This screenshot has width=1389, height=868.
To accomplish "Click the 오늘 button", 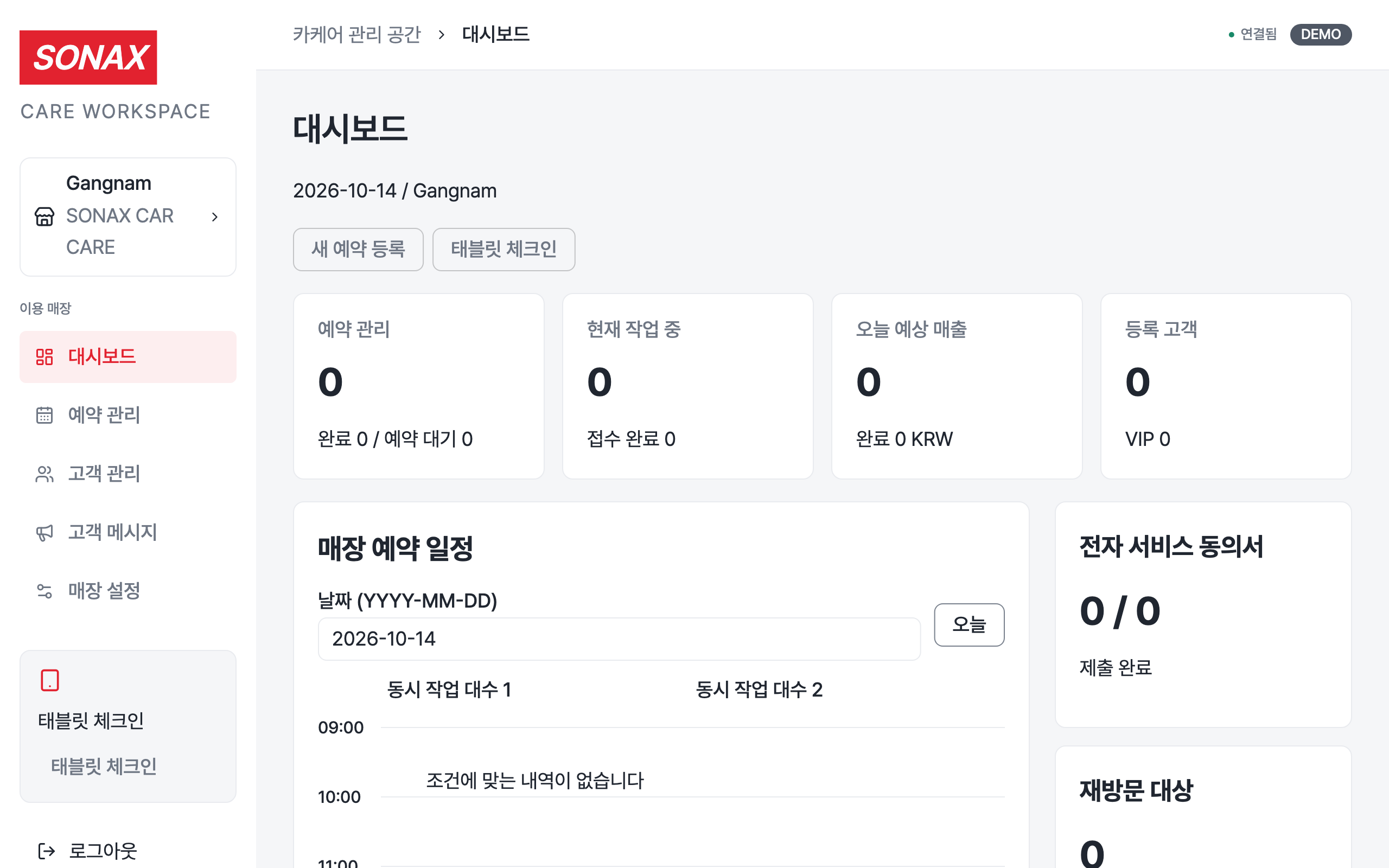I will 969,624.
